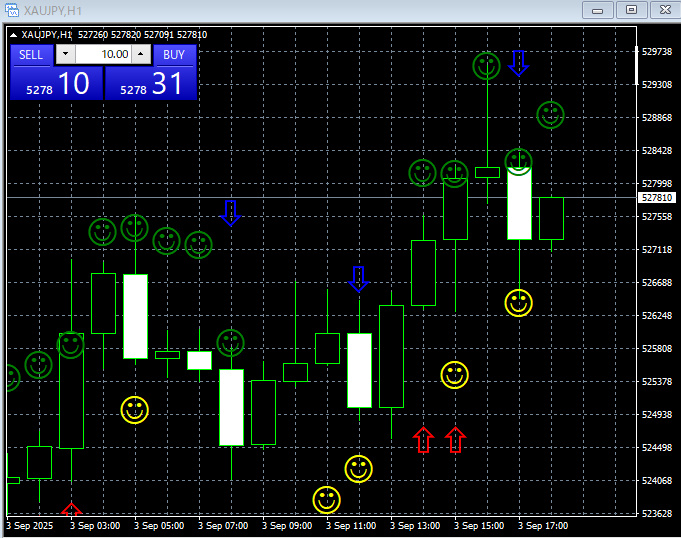The width and height of the screenshot is (681, 538).
Task: Select green smiley above the white 05:00 candle
Action: 135,228
